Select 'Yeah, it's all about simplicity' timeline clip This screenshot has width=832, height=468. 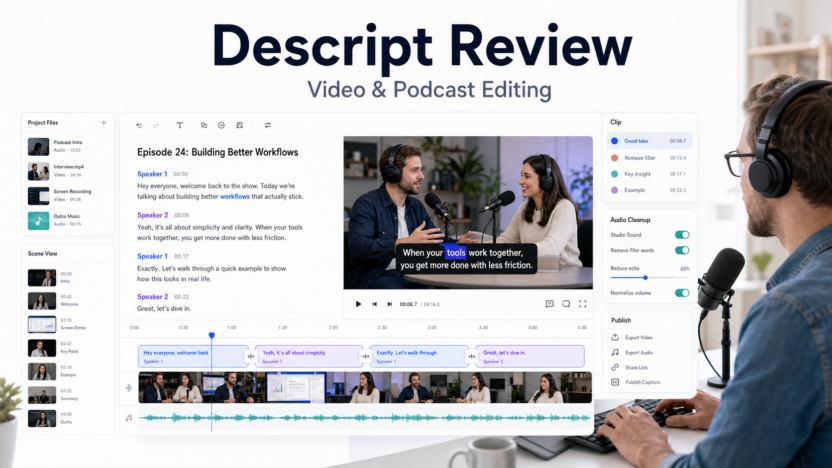309,356
